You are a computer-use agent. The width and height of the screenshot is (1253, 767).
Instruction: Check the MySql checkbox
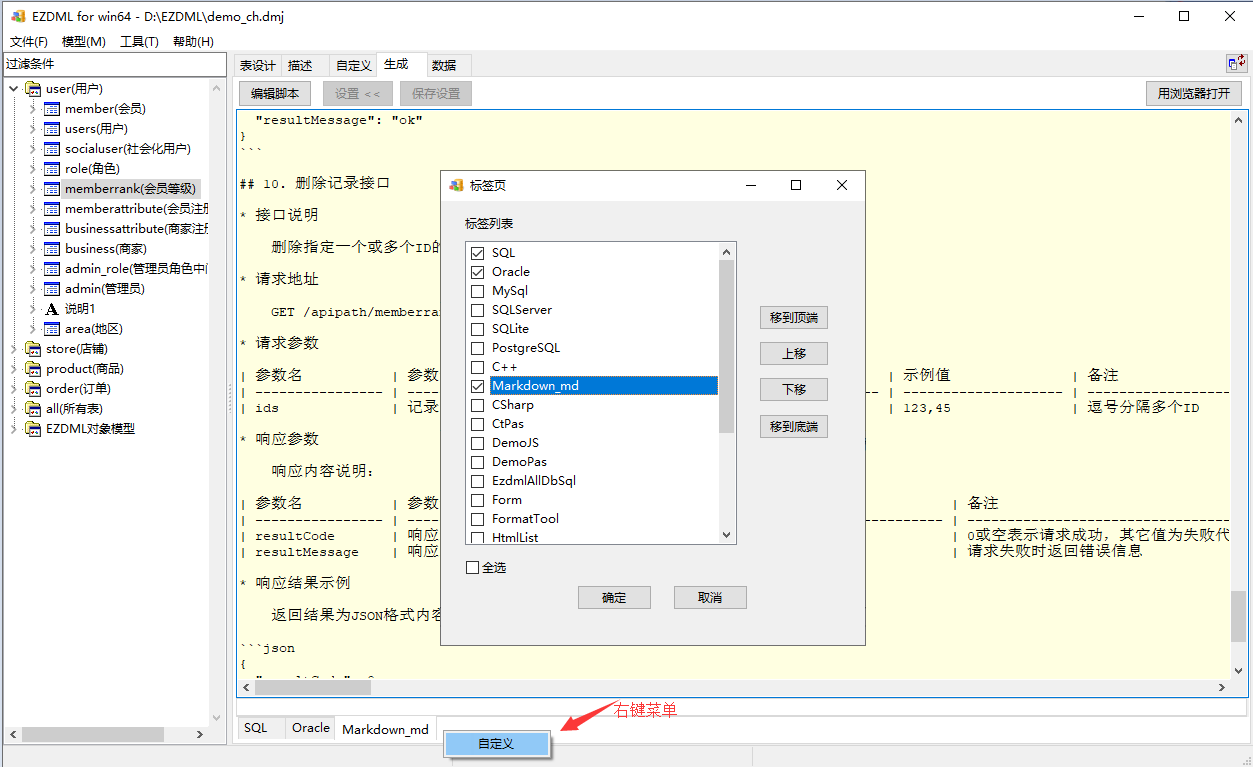tap(478, 291)
